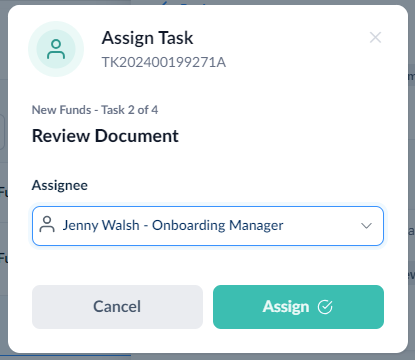Click the New Funds workflow label
Screen dimensions: 415x360
click(x=61, y=110)
